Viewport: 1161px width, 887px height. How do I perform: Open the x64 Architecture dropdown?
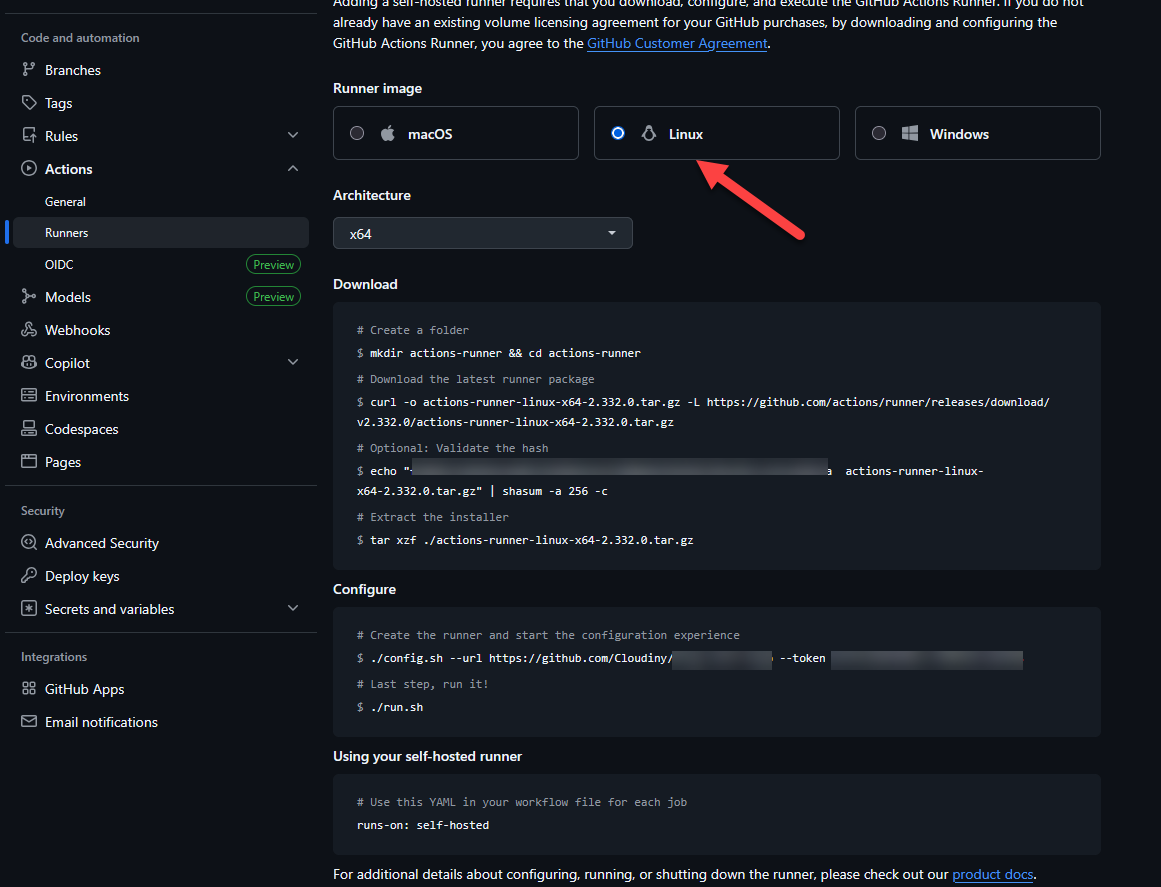pyautogui.click(x=482, y=233)
